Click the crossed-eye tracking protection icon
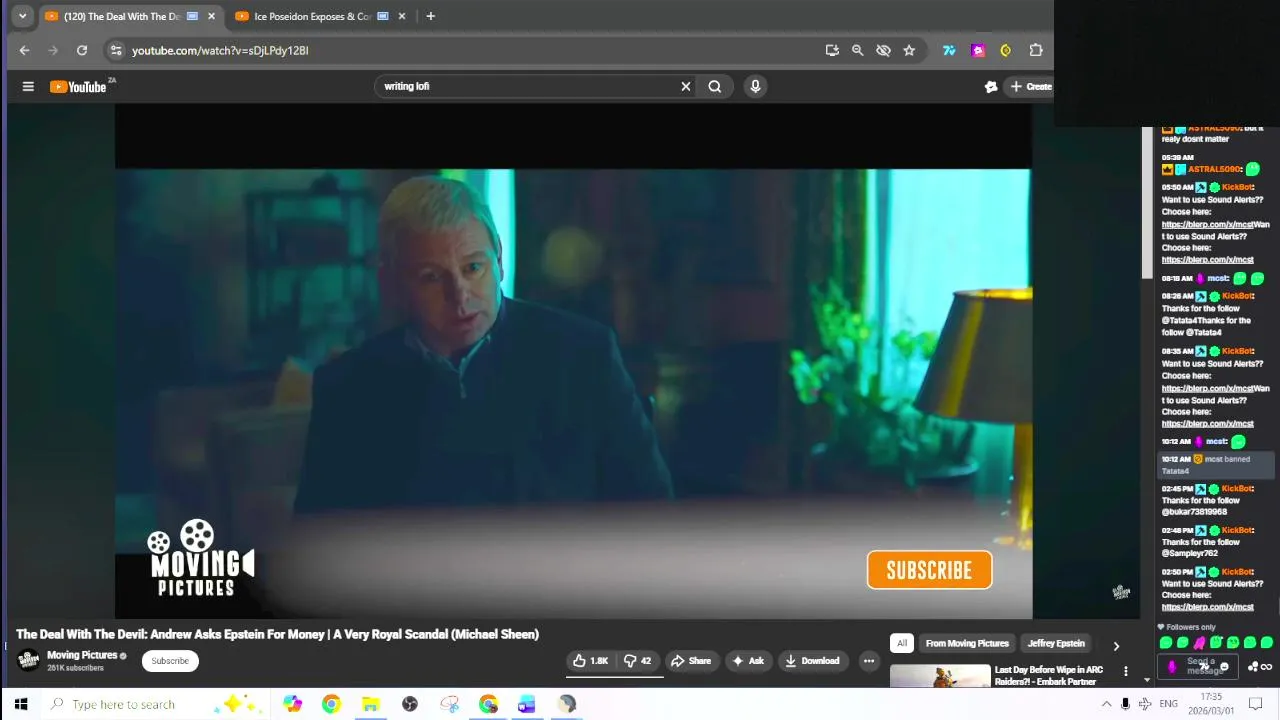Screen dimensions: 1280x720 883,50
